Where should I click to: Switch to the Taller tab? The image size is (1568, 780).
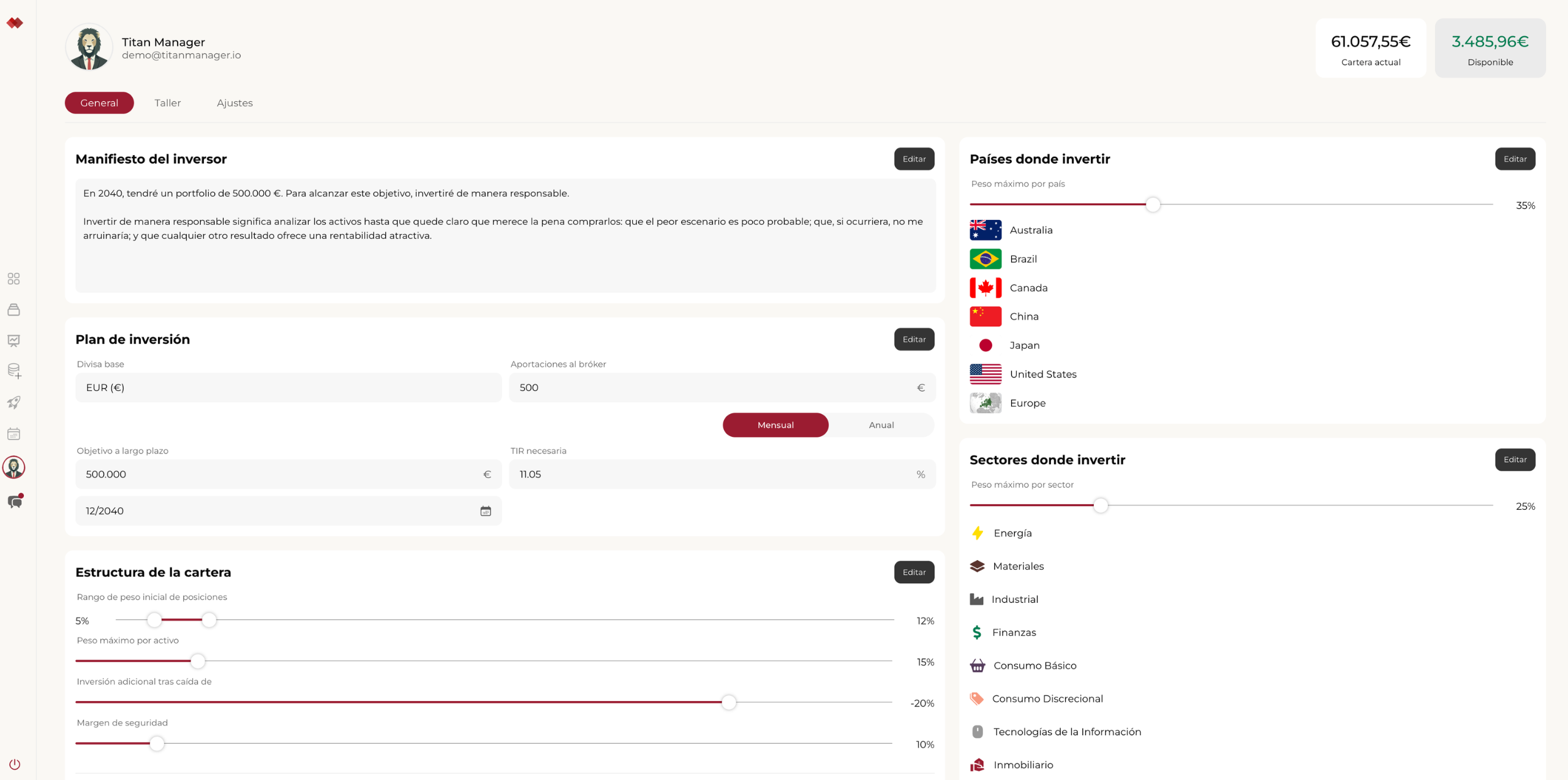click(x=167, y=103)
